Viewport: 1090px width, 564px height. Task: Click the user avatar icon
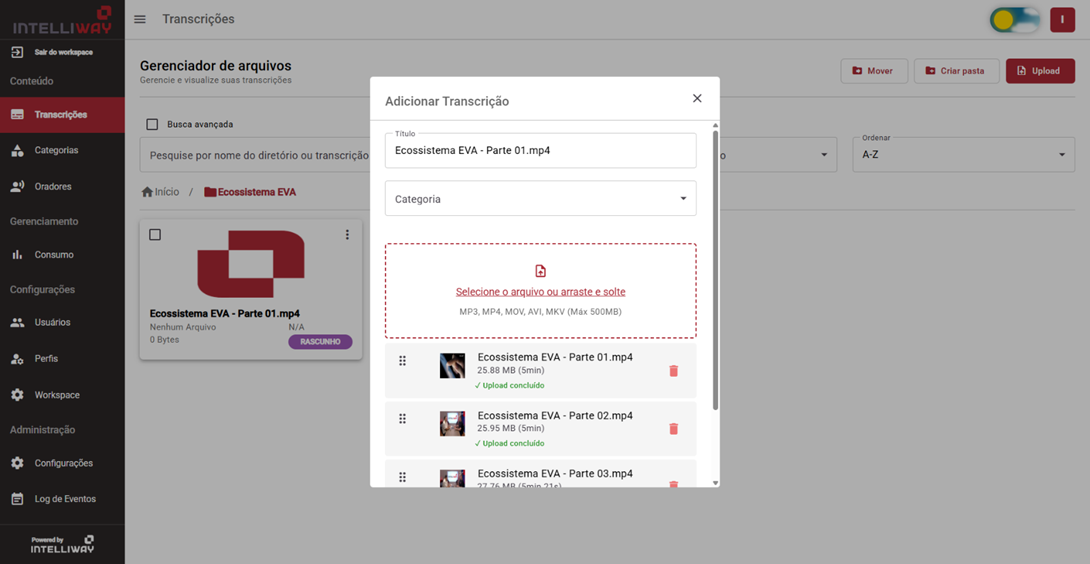(1062, 19)
